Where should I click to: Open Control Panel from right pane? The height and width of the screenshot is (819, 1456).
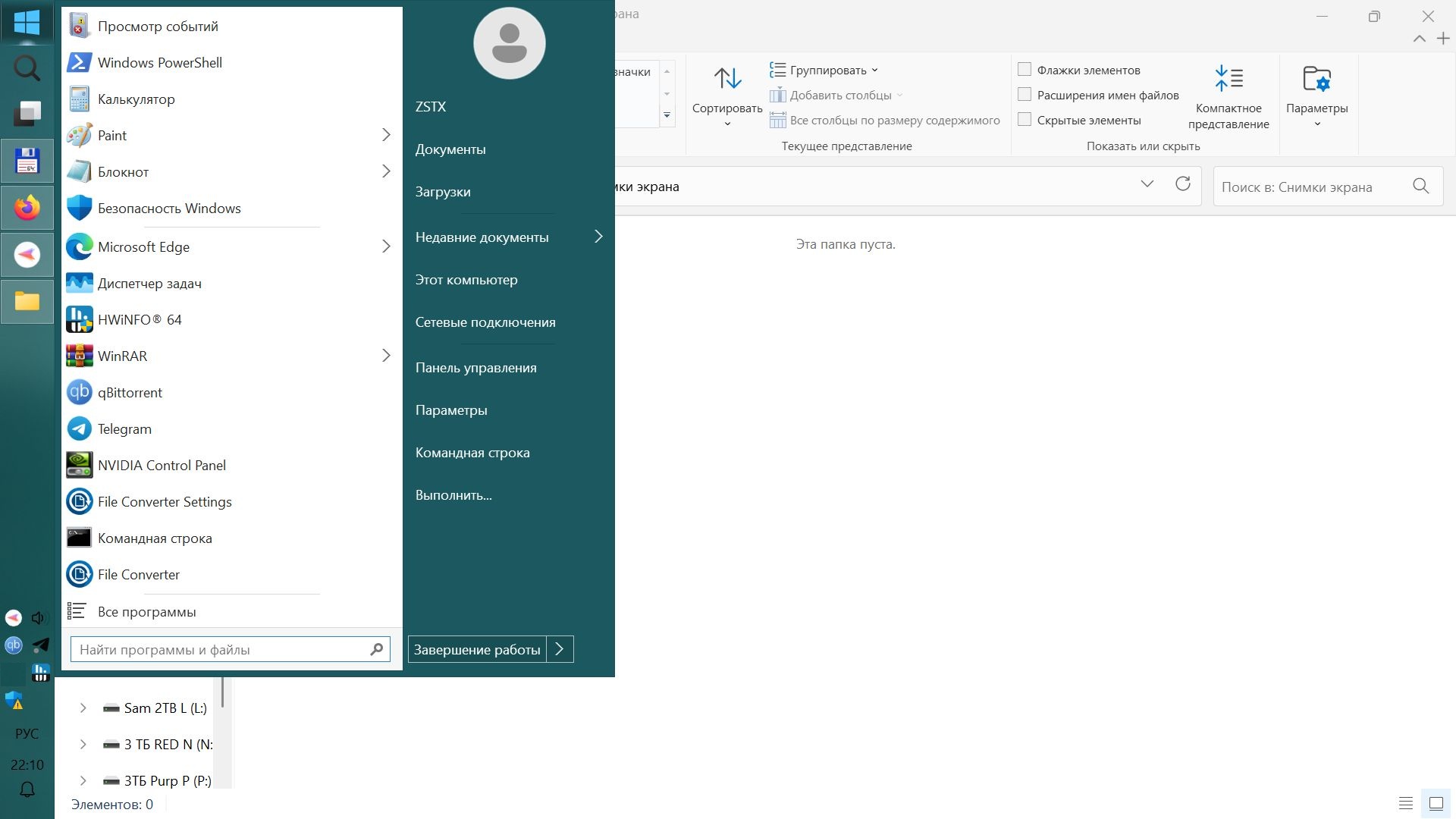click(475, 368)
